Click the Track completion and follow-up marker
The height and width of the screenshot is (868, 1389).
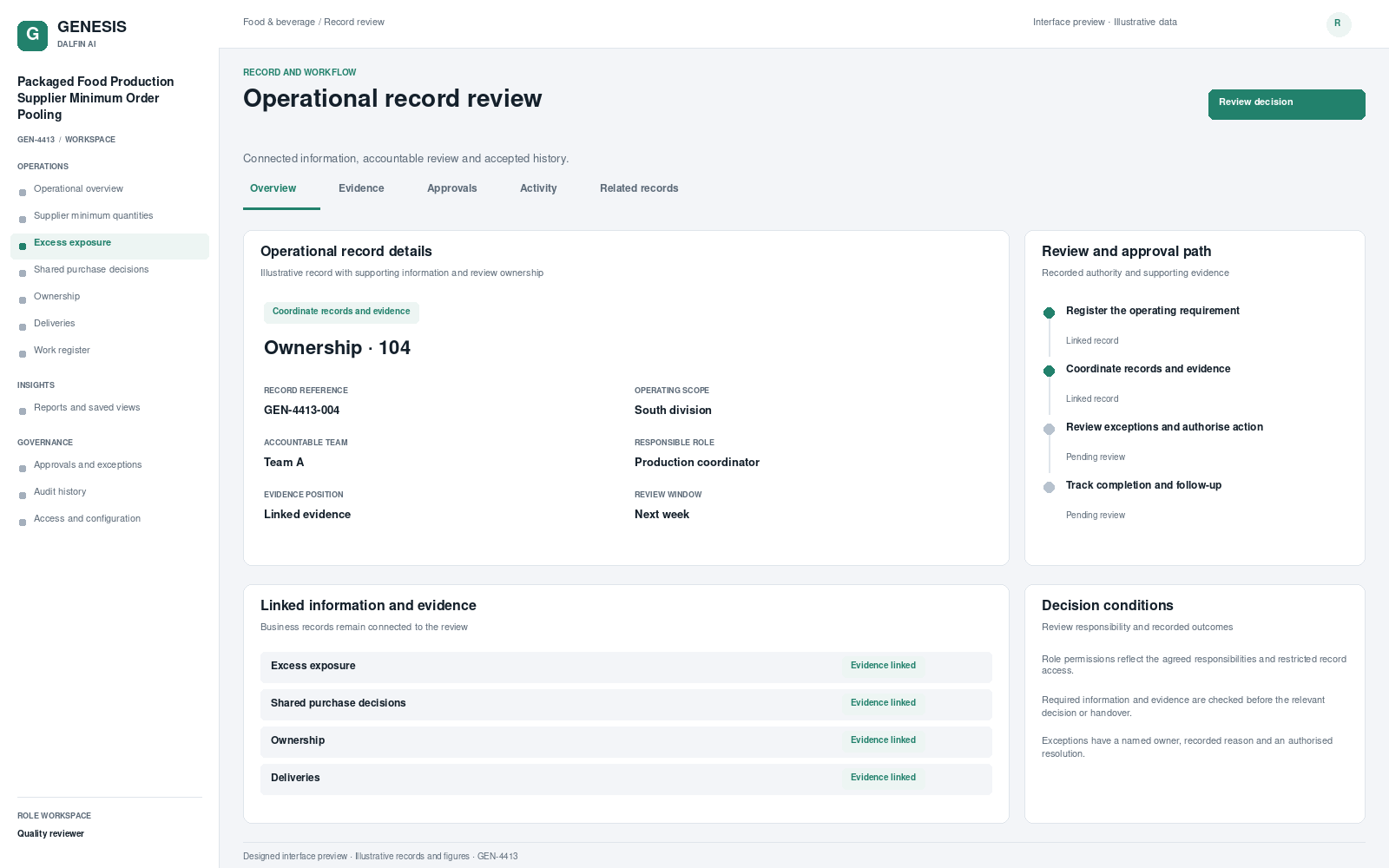click(x=1049, y=487)
